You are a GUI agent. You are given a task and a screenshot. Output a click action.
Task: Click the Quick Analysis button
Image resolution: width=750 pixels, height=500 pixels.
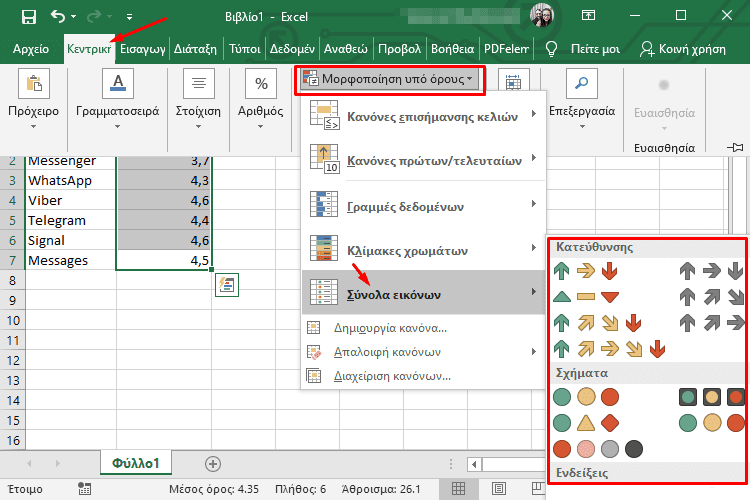pyautogui.click(x=227, y=285)
